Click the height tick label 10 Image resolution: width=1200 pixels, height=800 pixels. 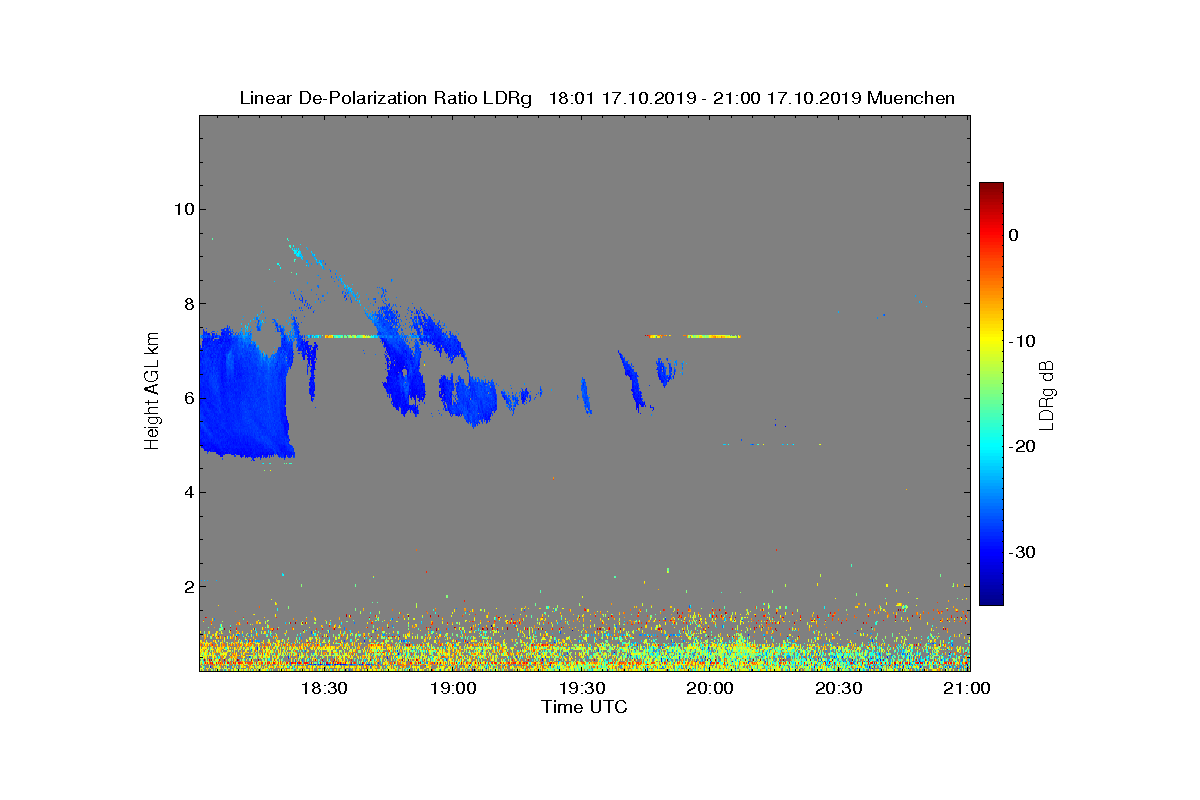coord(182,209)
